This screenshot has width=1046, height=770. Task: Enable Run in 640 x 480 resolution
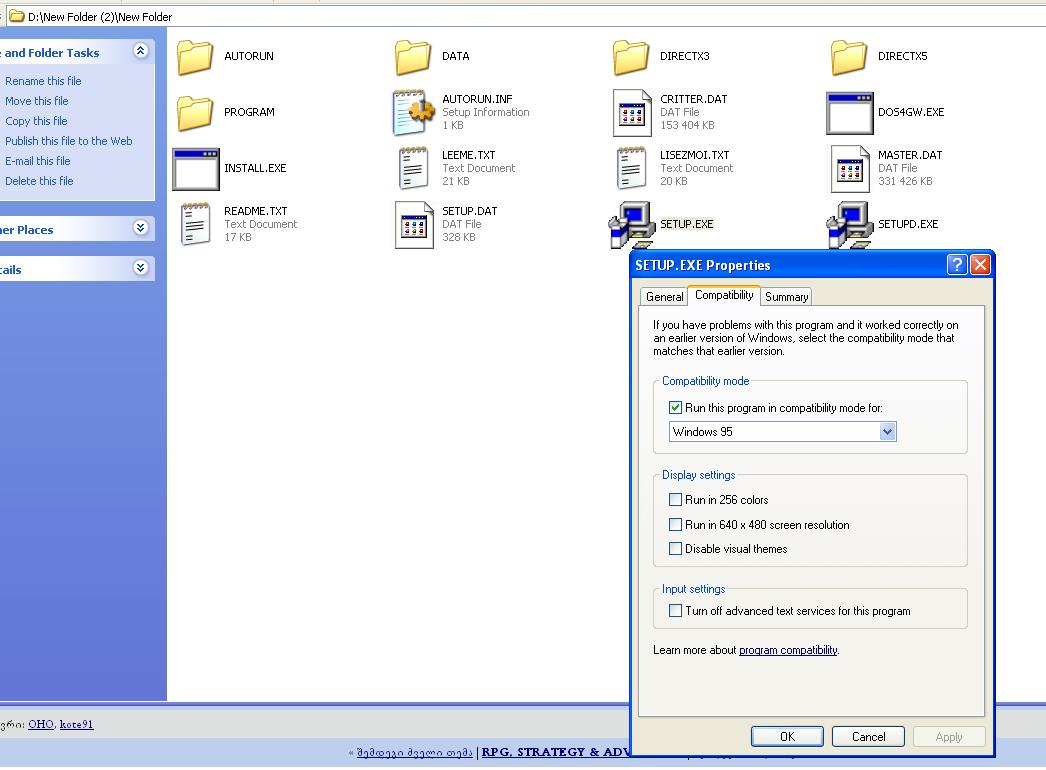coord(675,525)
